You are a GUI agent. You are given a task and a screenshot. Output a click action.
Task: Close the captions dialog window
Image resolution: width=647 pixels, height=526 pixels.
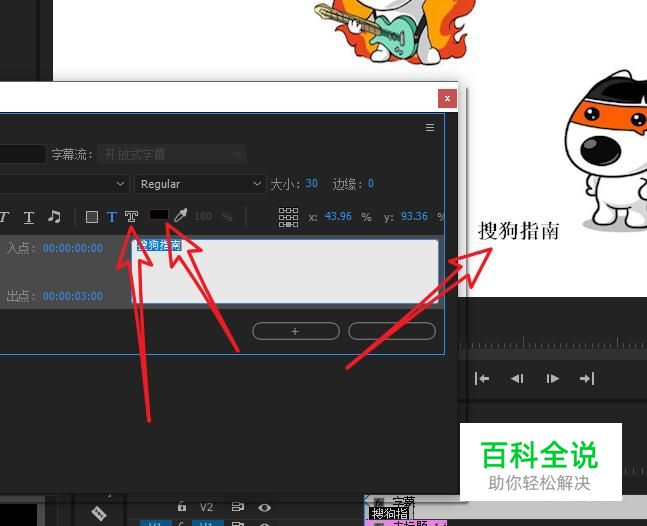click(x=447, y=99)
